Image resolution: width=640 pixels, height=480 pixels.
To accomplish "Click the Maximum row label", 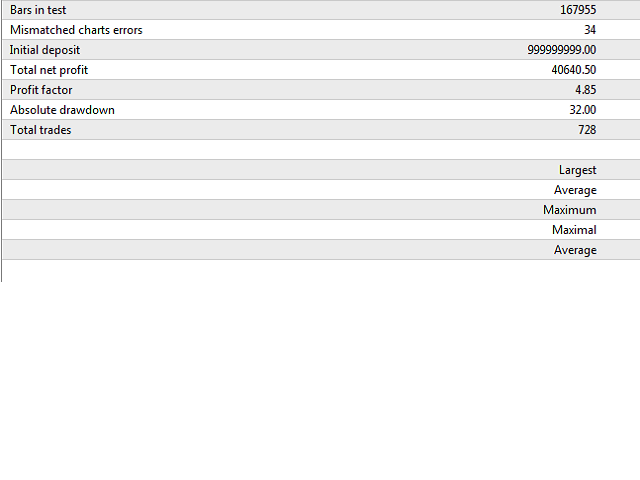I will (569, 210).
